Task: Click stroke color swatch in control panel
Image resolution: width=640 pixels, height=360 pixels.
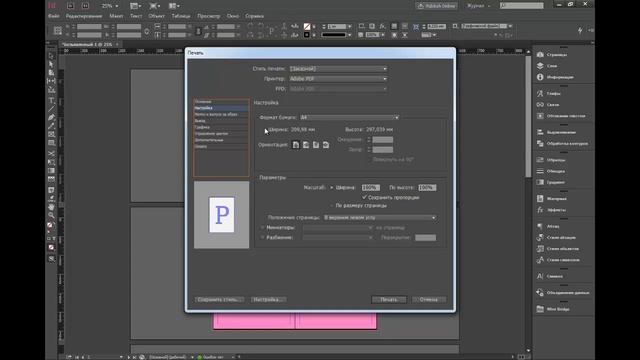Action: [307, 35]
